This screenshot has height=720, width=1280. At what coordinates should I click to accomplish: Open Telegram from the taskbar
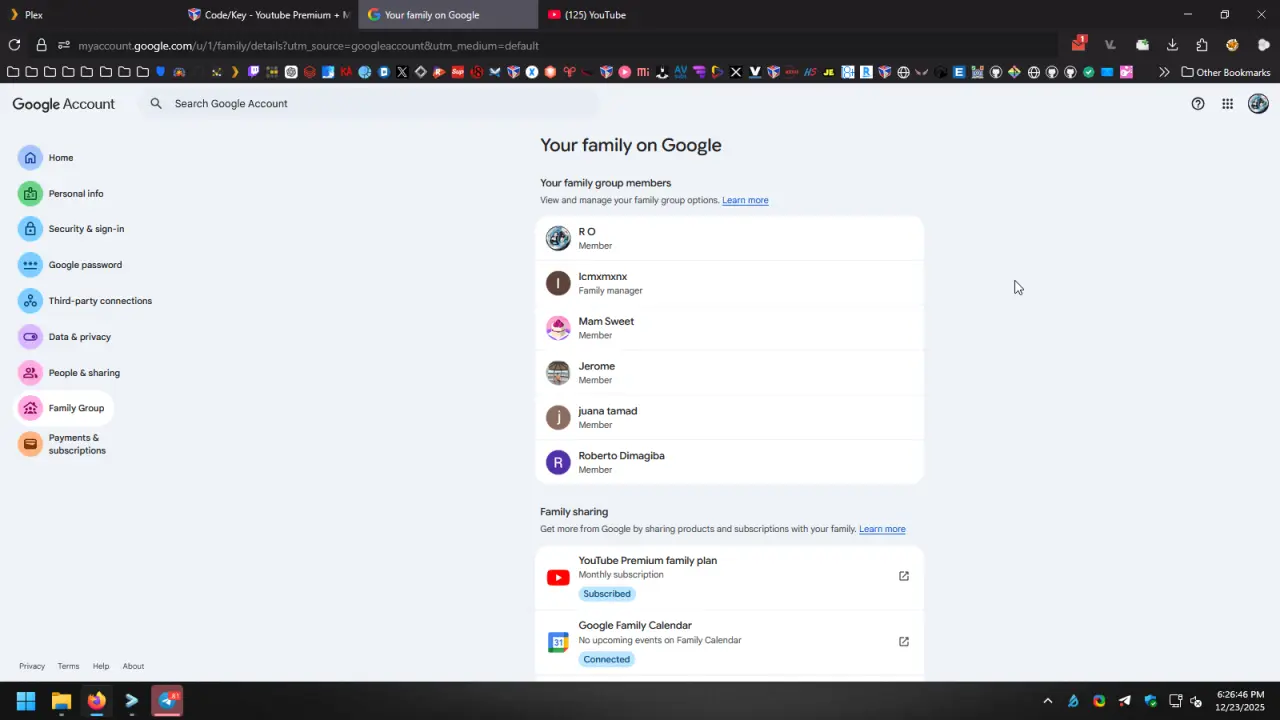click(167, 701)
